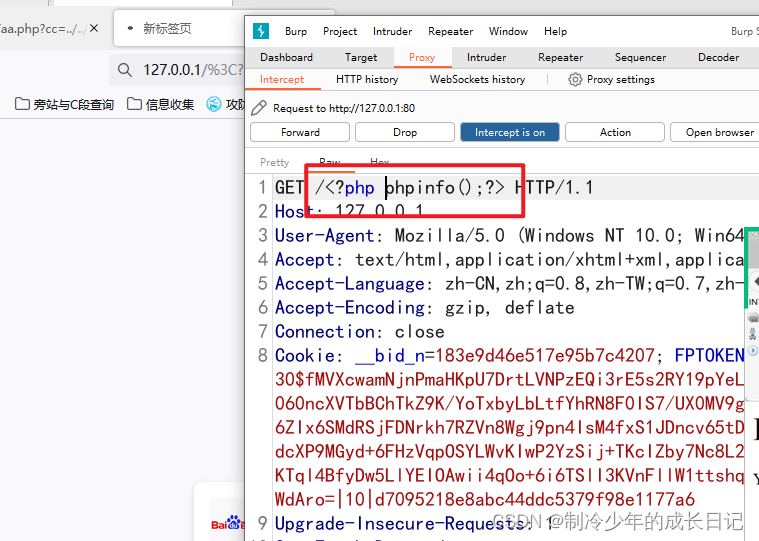Select the Intercept sub-tab
The height and width of the screenshot is (541, 759).
click(x=282, y=79)
